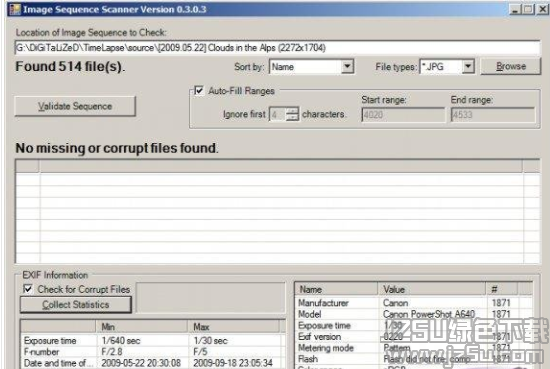Click the Found 514 file(s) label
Viewport: 550px width, 369px height.
coord(70,66)
